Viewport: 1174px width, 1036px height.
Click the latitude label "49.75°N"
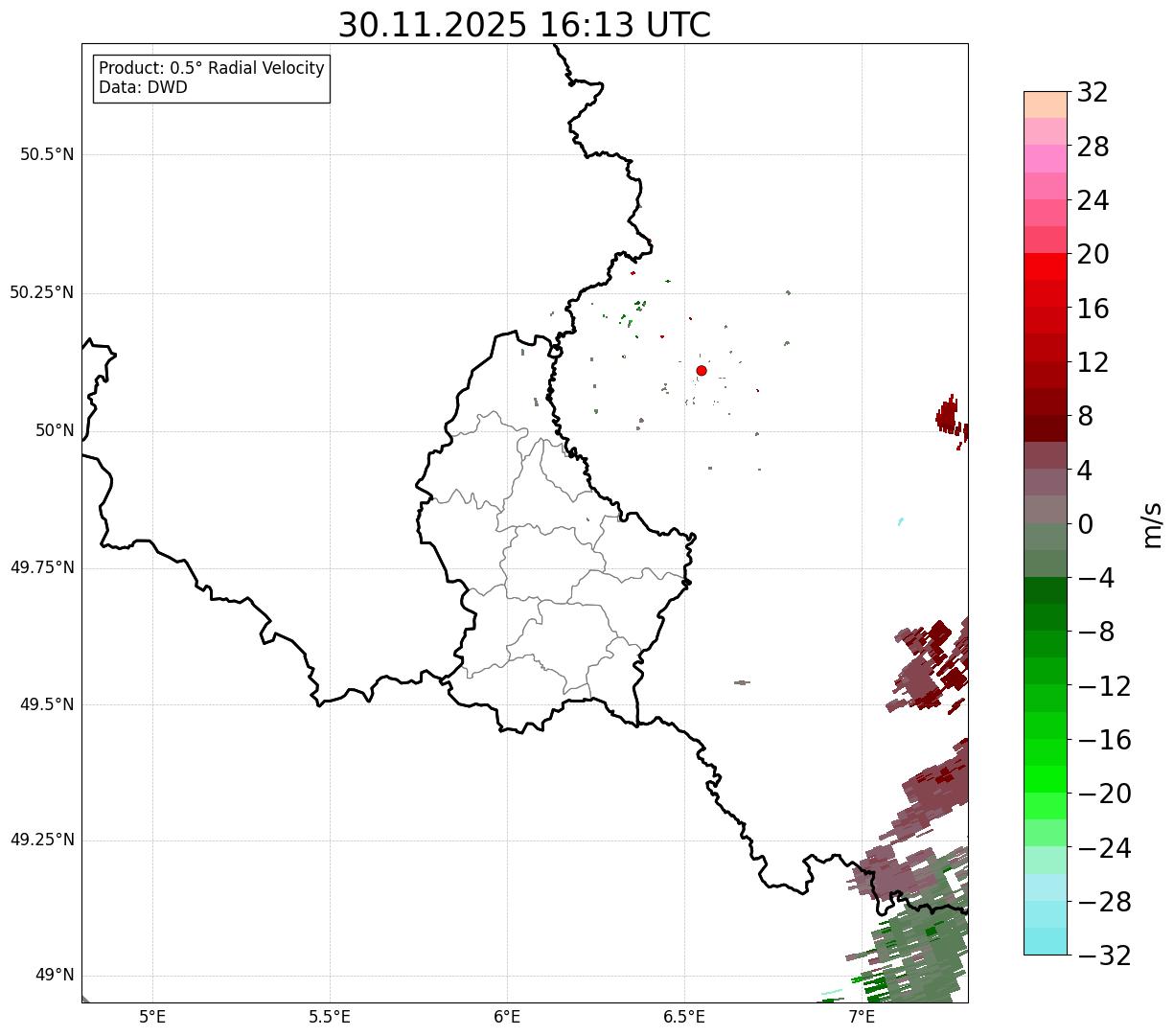coord(42,567)
